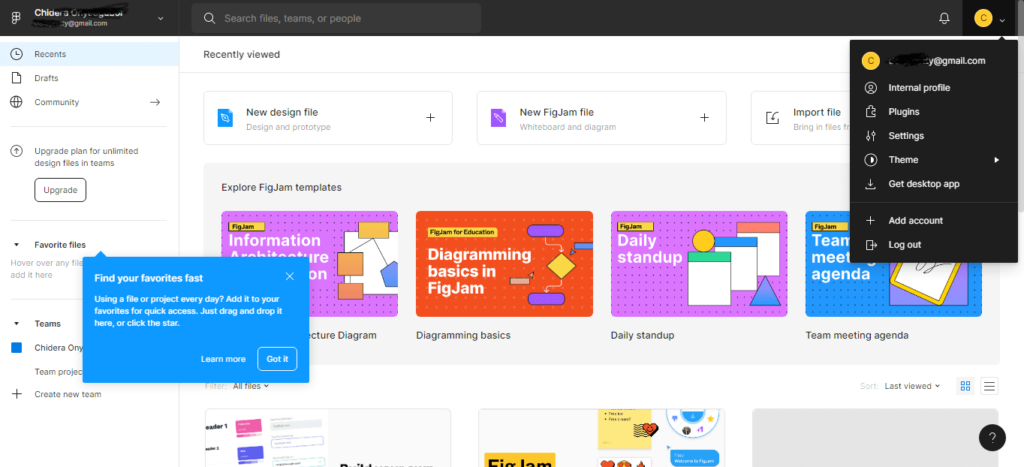This screenshot has width=1024, height=467.
Task: Switch to list view icon
Action: coord(989,386)
